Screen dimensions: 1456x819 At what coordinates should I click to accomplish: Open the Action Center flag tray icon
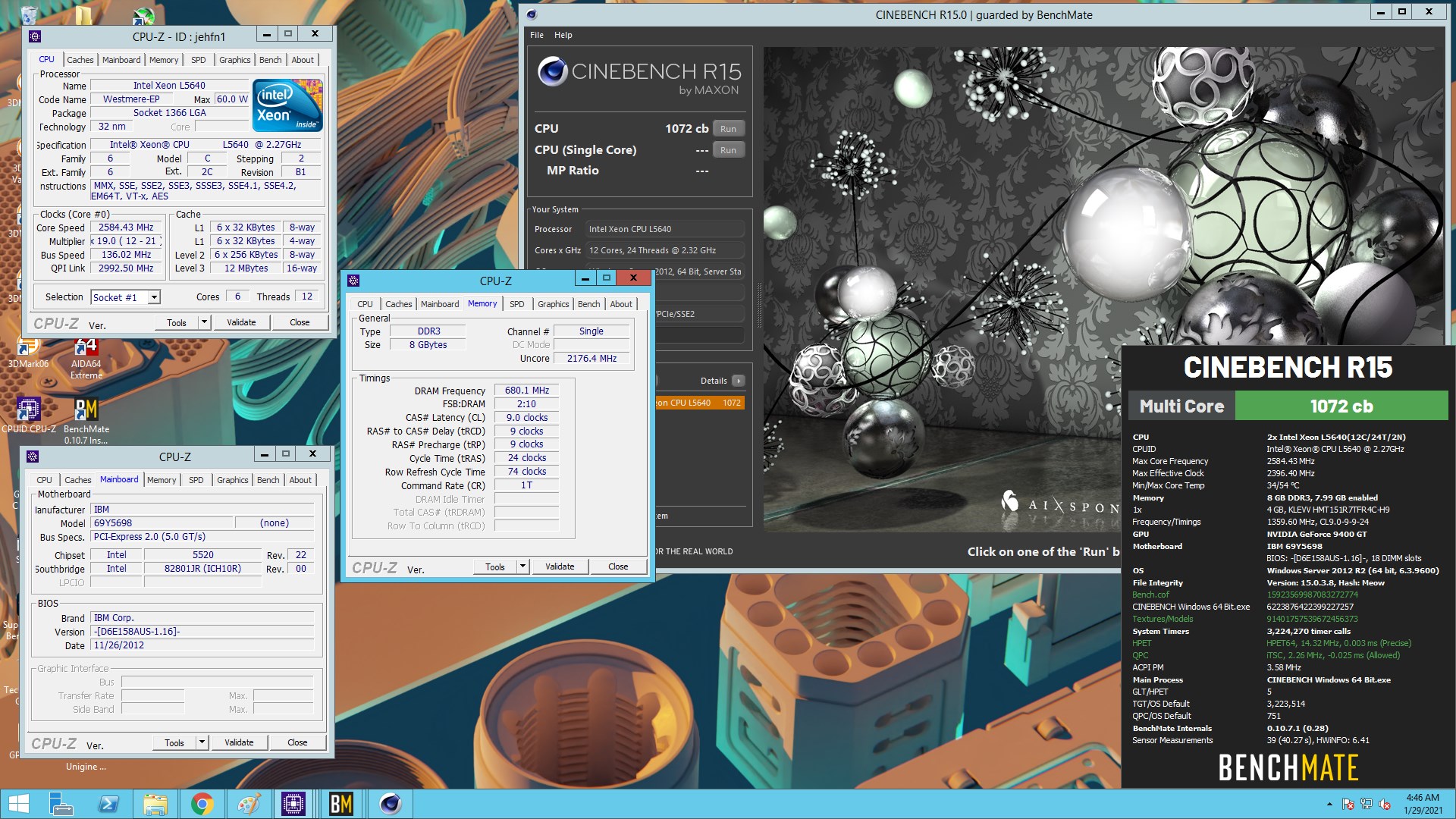(1348, 804)
